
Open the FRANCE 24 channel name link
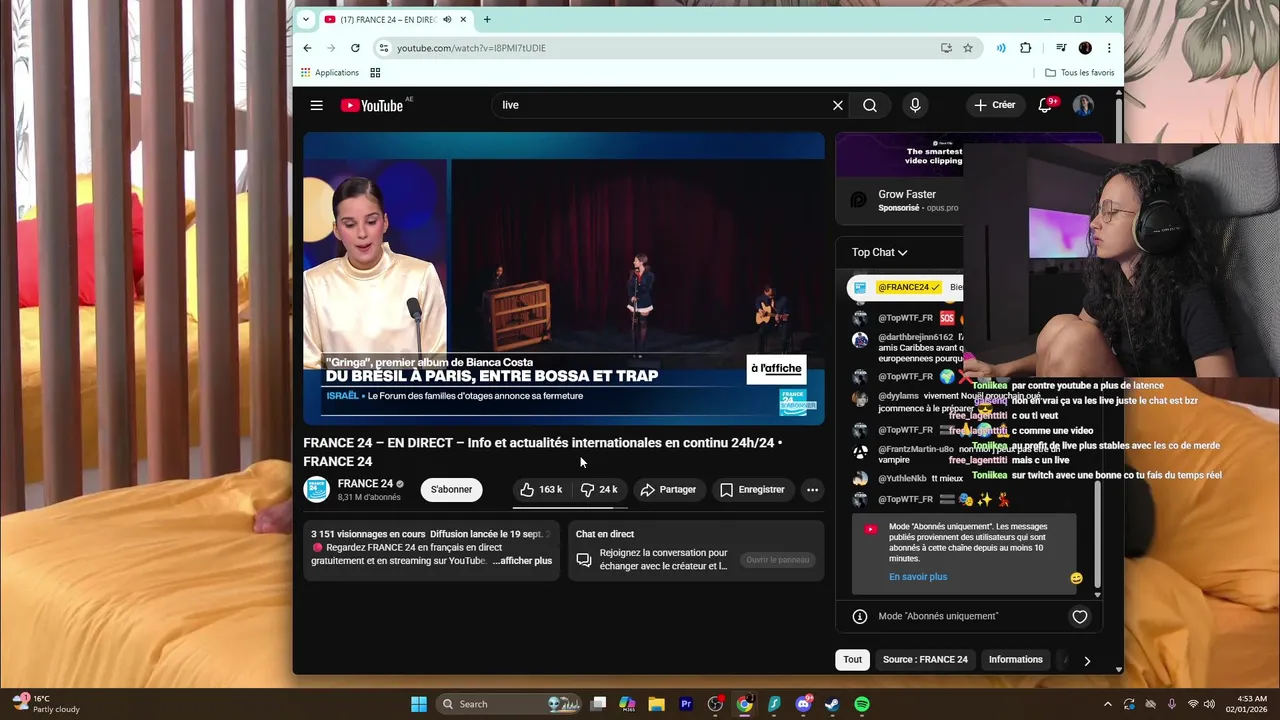point(365,483)
